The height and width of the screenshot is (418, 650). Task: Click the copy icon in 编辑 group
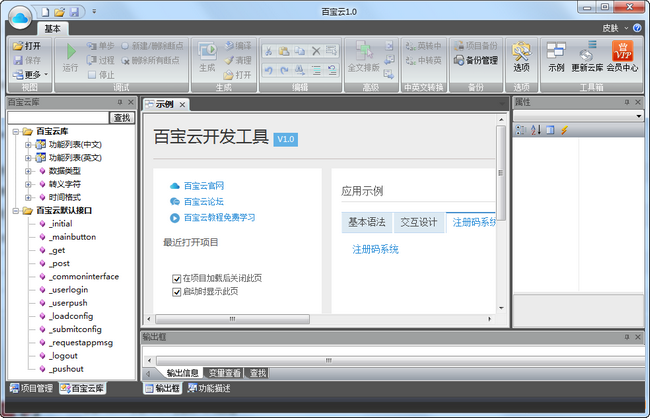(x=300, y=51)
